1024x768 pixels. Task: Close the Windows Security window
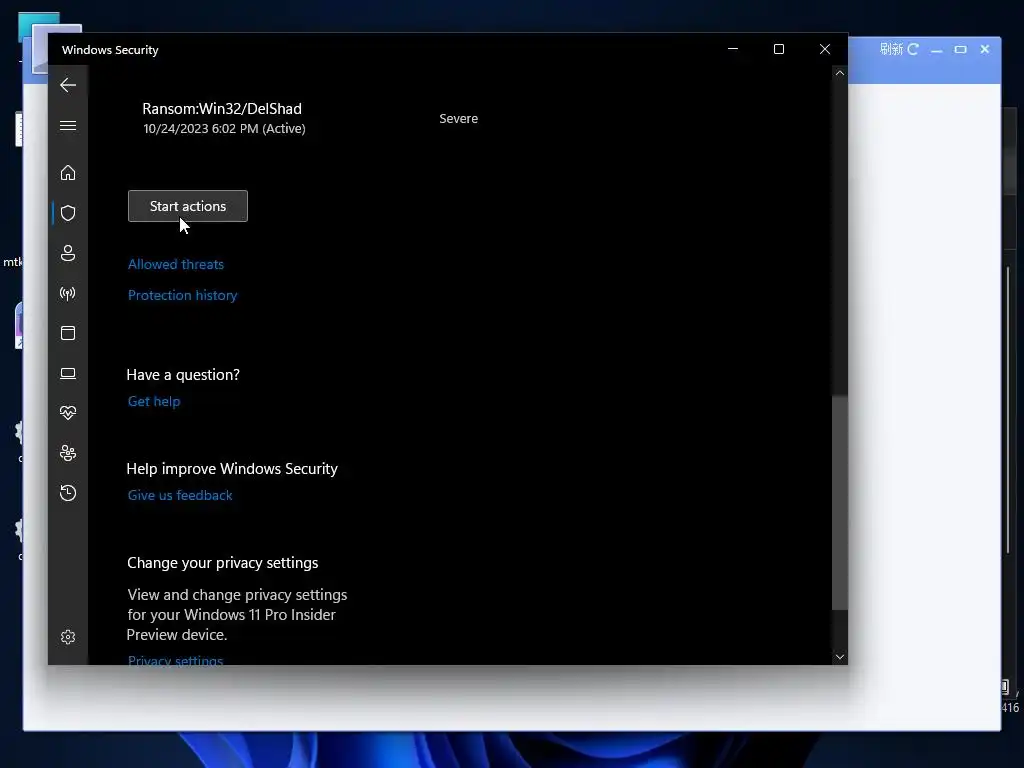[x=825, y=49]
